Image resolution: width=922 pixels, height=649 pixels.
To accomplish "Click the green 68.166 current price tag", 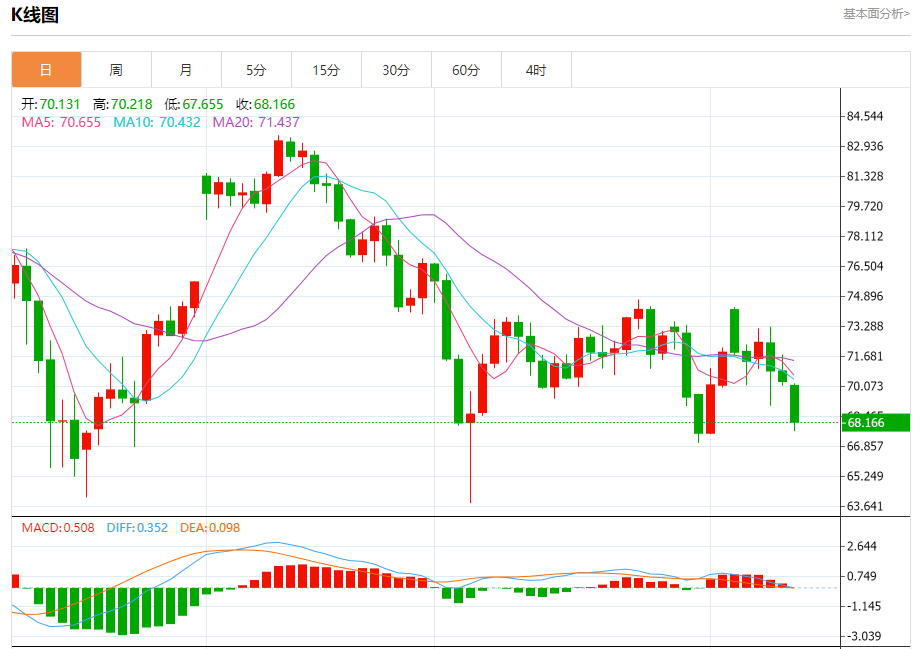I will (x=876, y=423).
